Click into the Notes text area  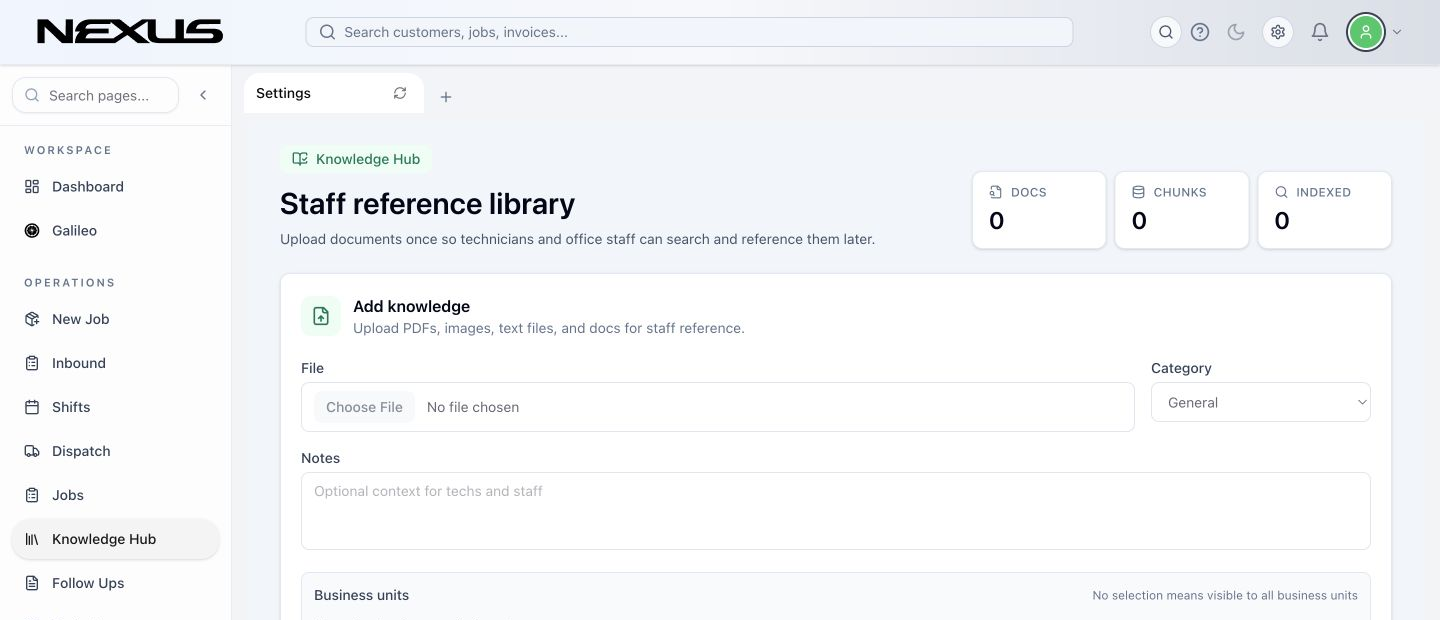point(835,511)
